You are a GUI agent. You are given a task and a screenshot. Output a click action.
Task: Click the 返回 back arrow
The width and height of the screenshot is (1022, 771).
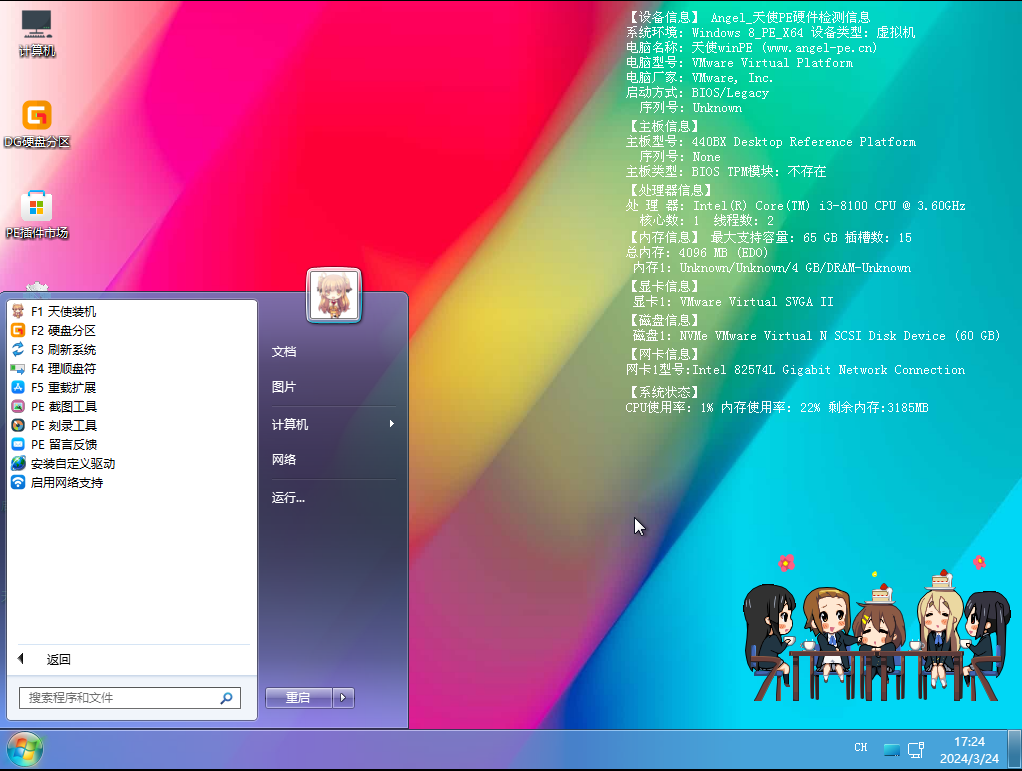click(x=20, y=659)
